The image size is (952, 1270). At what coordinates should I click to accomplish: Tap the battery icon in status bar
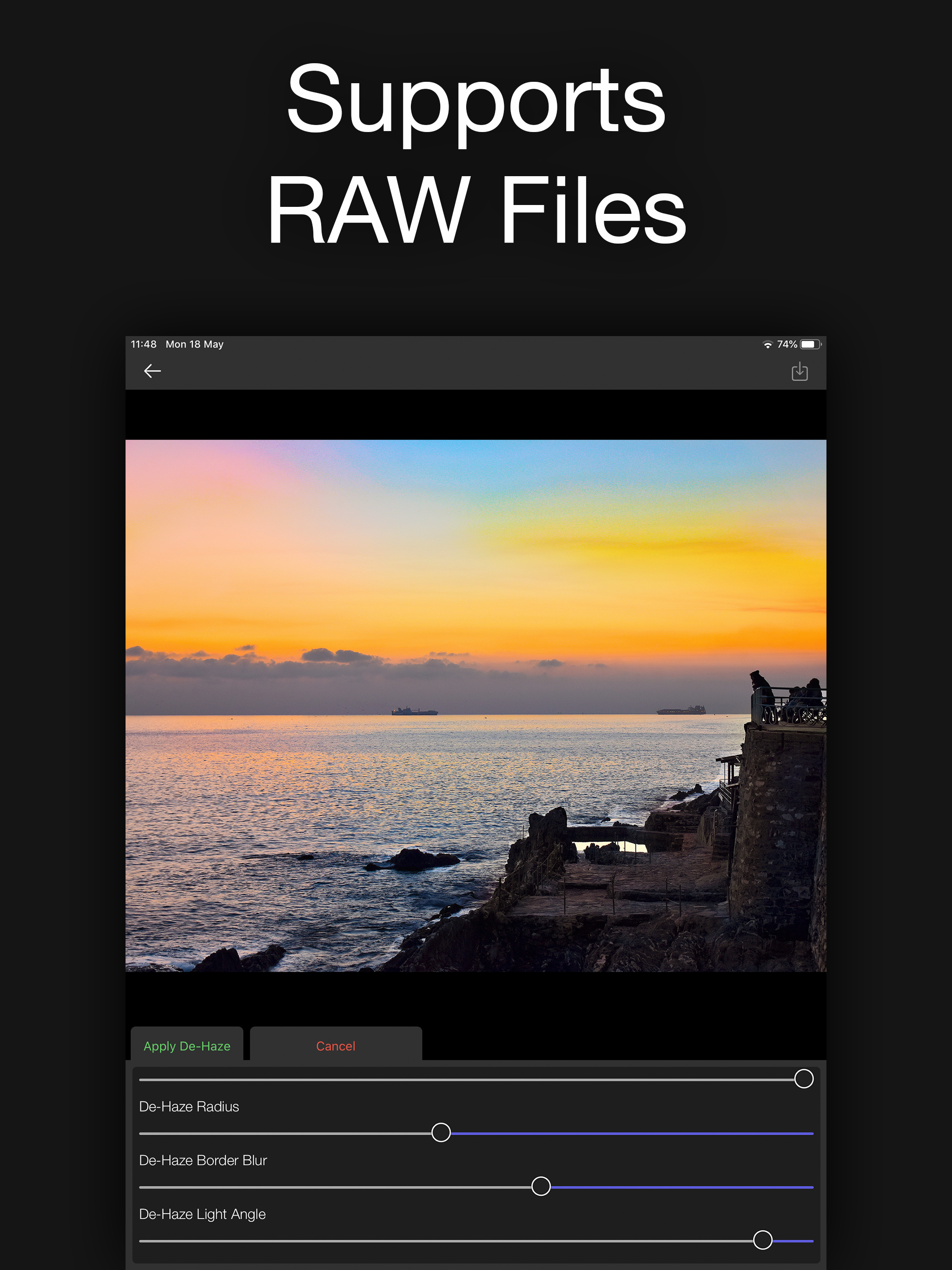click(x=810, y=344)
